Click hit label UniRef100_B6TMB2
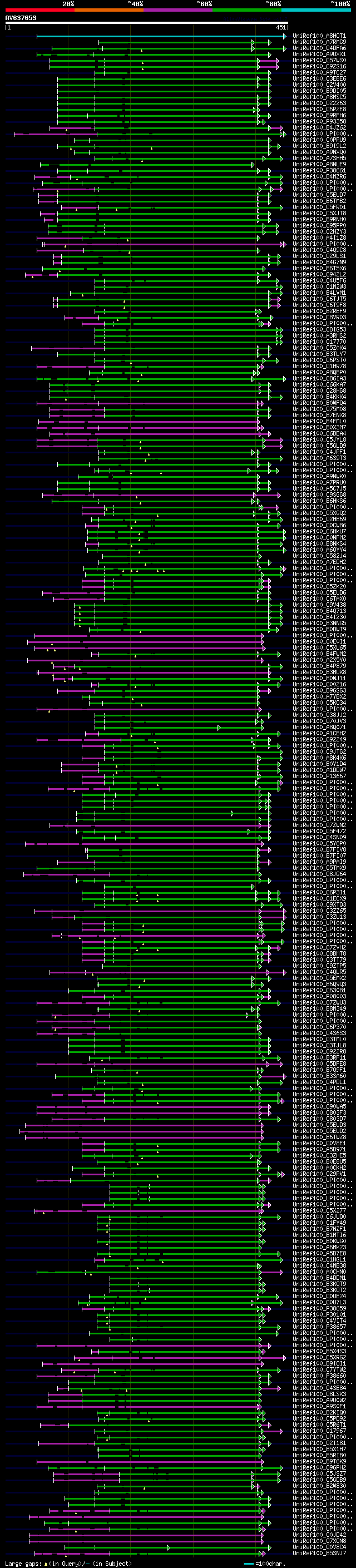 pyautogui.click(x=319, y=201)
